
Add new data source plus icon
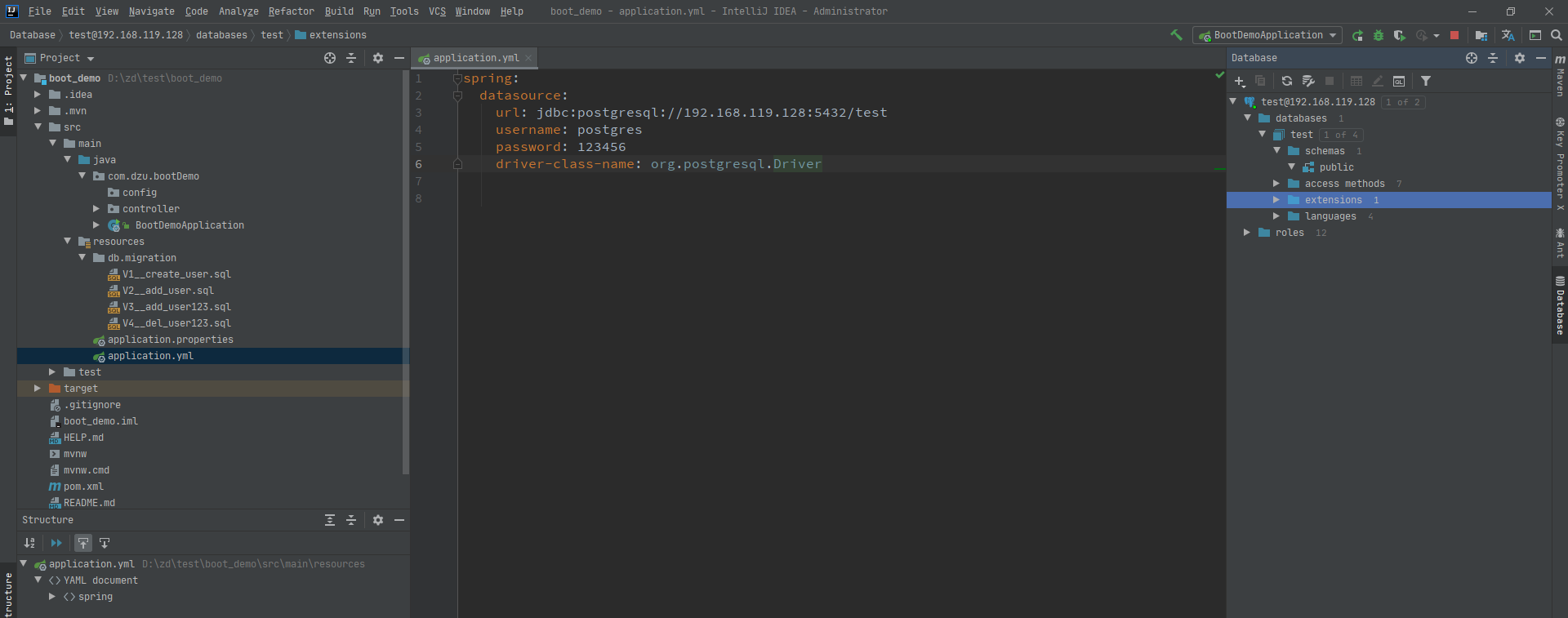pos(1240,81)
